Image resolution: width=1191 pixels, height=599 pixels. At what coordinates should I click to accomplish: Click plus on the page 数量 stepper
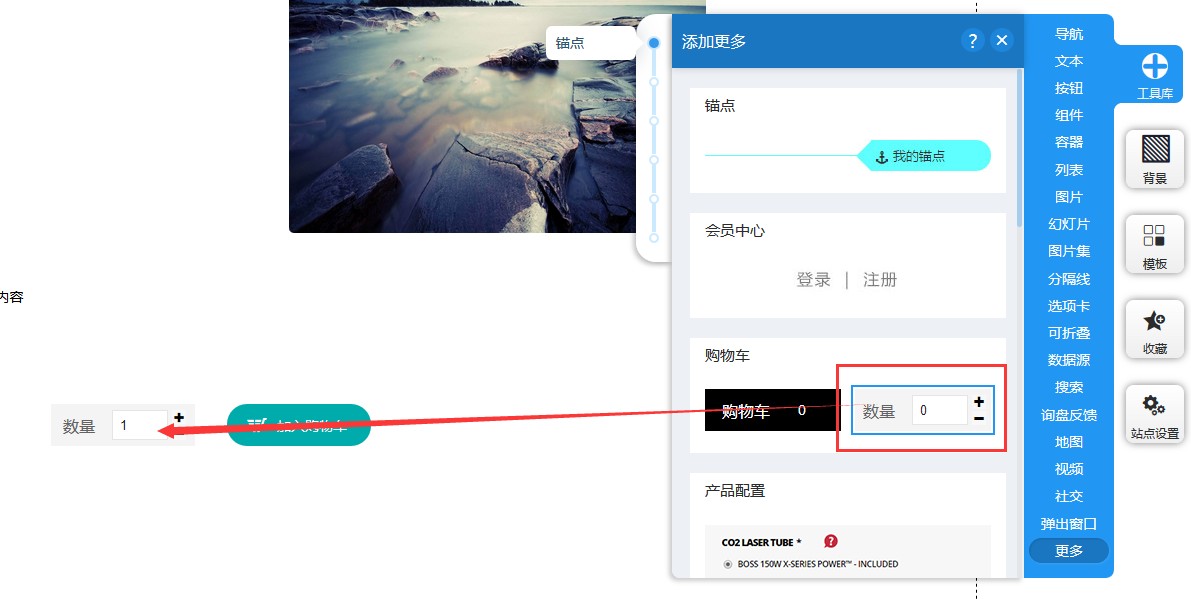(x=179, y=417)
